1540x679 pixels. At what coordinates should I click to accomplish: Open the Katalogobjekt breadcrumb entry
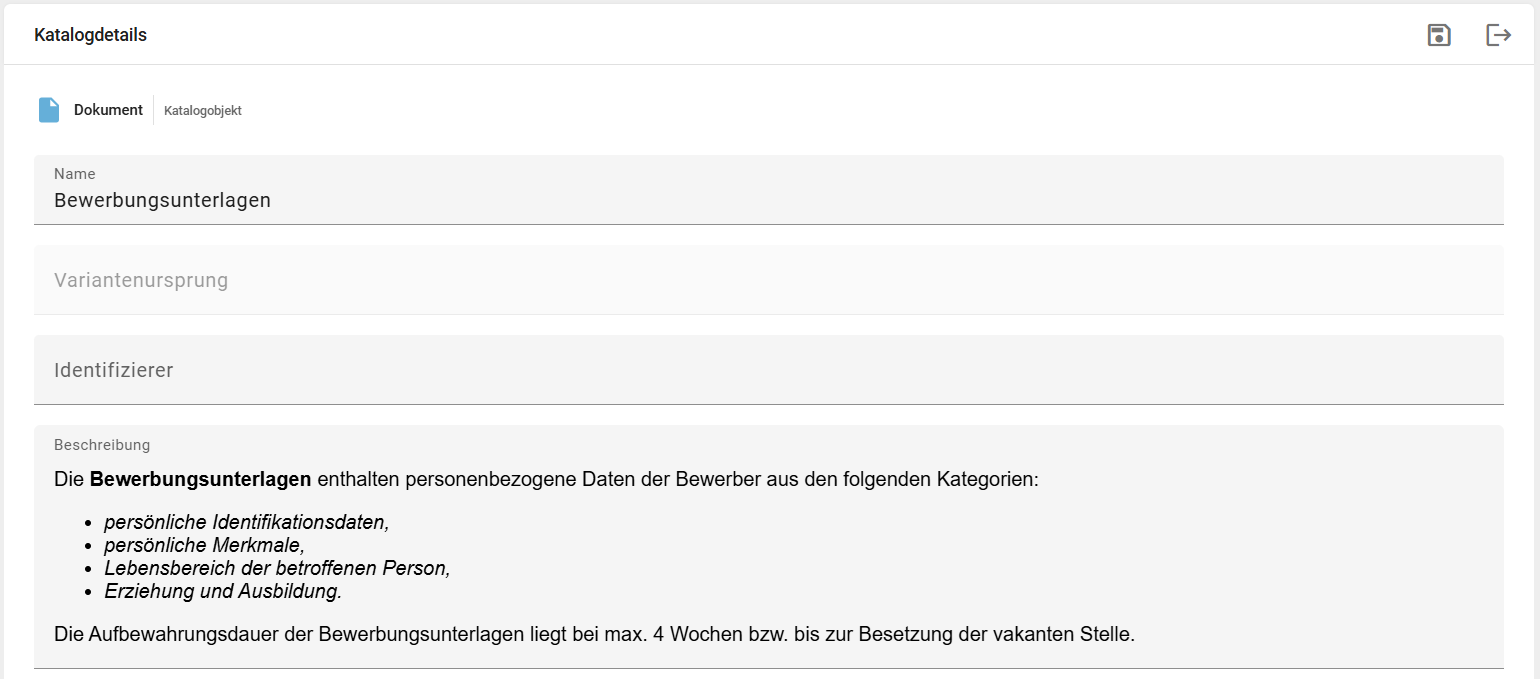tap(202, 110)
